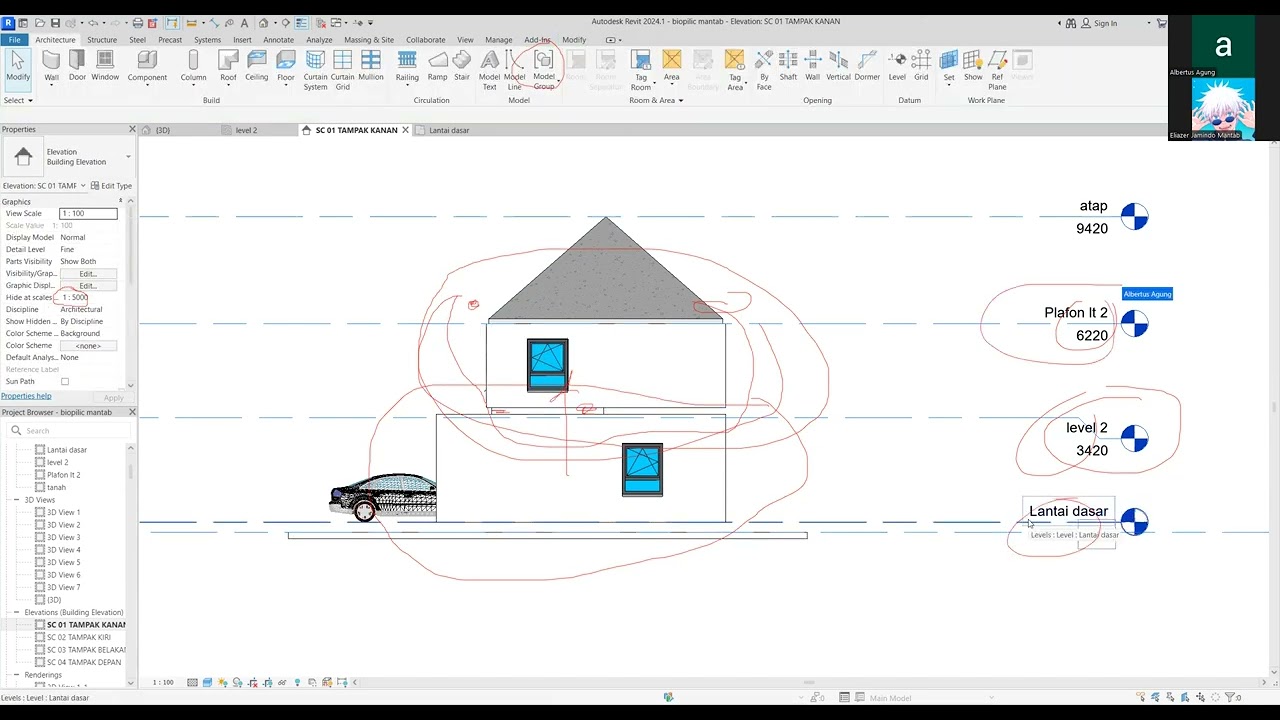Select the Dormer opening tool

coord(867,66)
